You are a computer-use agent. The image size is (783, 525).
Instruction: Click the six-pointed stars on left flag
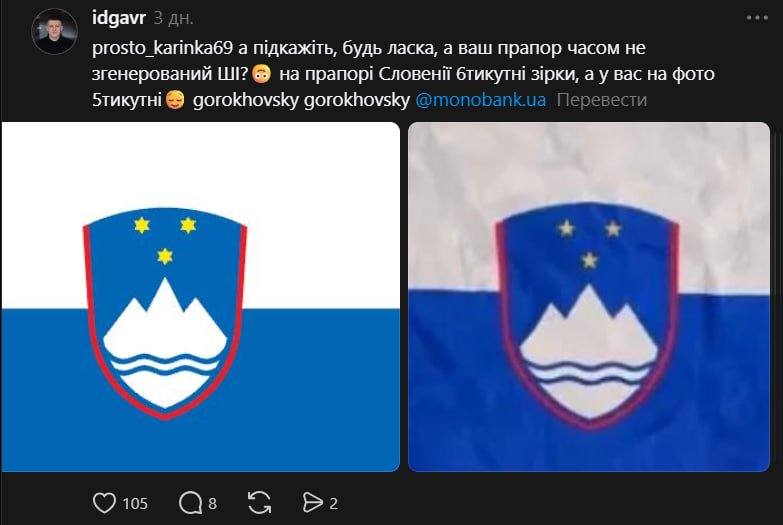165,240
